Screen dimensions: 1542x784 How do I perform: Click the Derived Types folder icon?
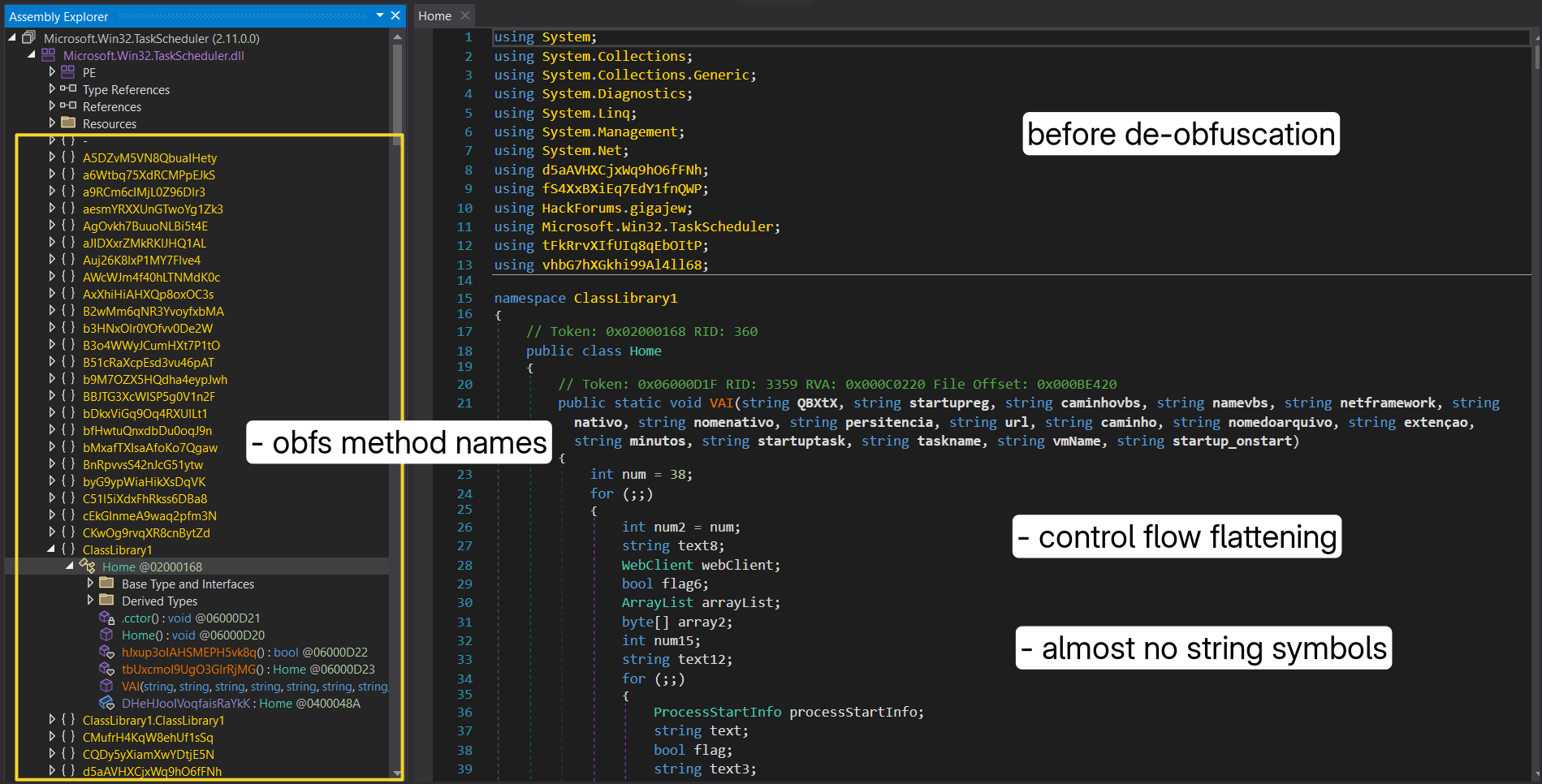(106, 601)
